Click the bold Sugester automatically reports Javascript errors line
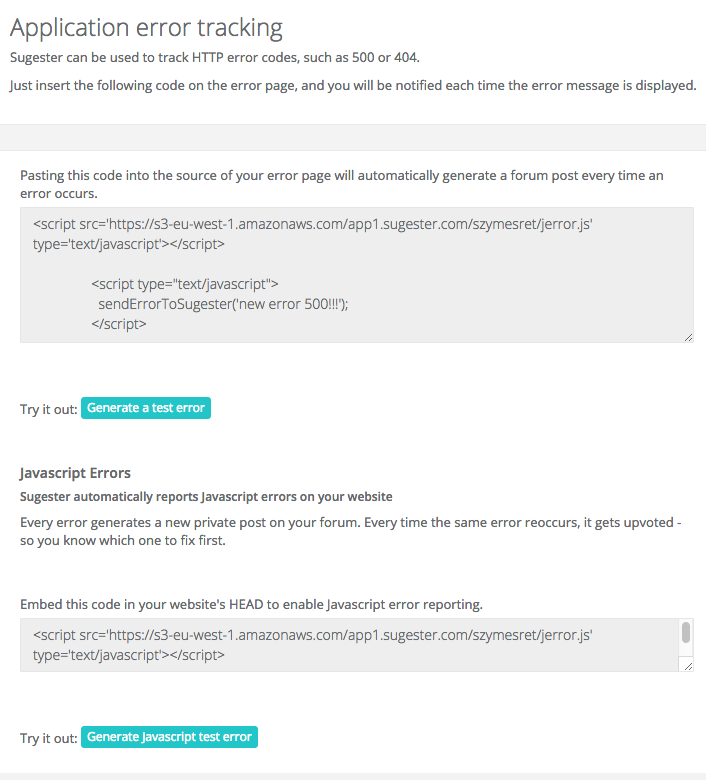This screenshot has width=706, height=780. click(206, 497)
